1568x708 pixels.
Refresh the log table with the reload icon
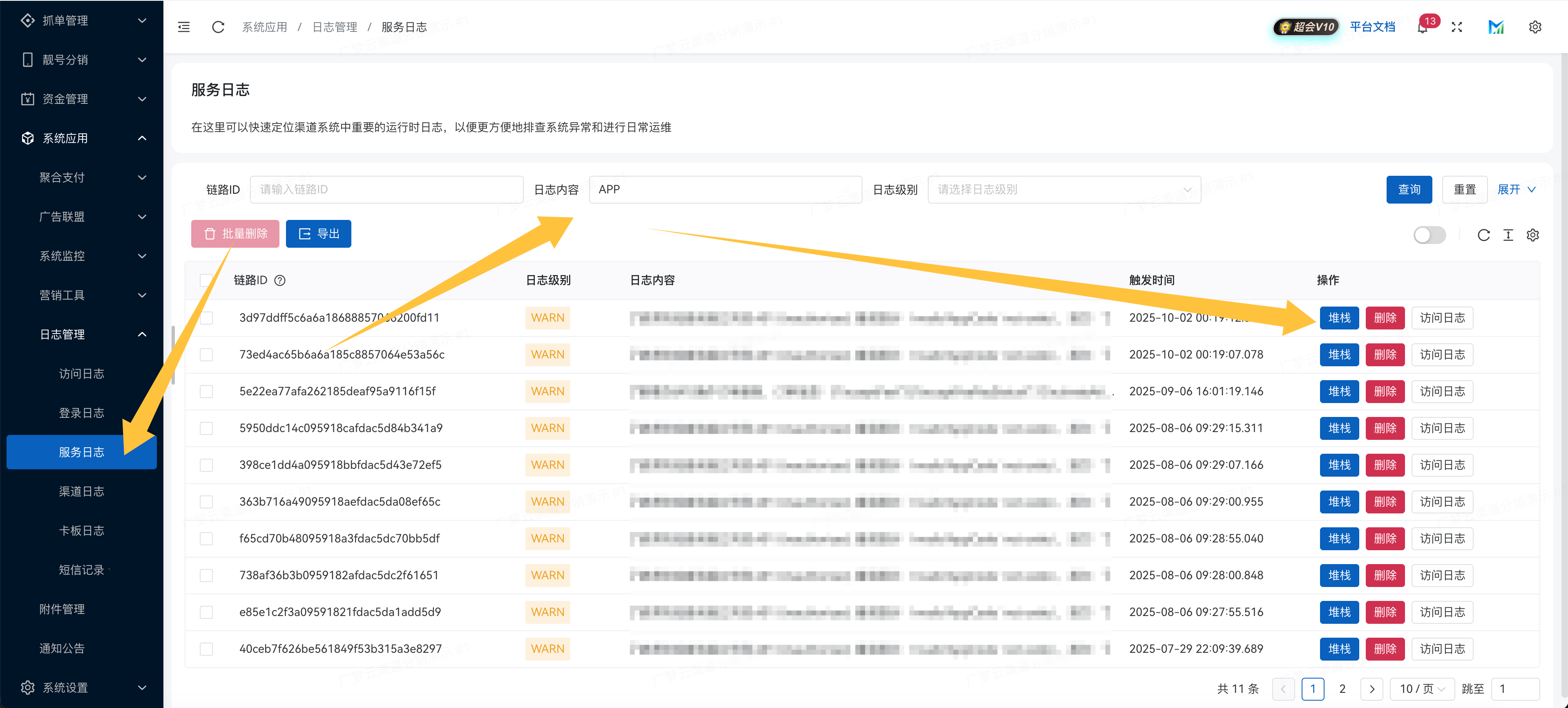click(1484, 235)
